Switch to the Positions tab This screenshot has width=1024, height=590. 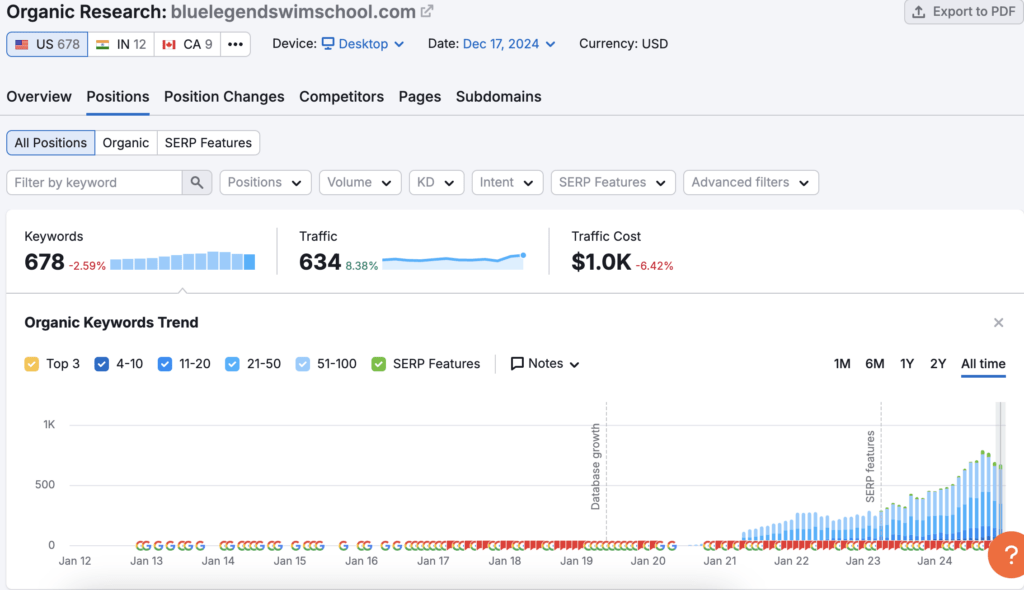(118, 97)
